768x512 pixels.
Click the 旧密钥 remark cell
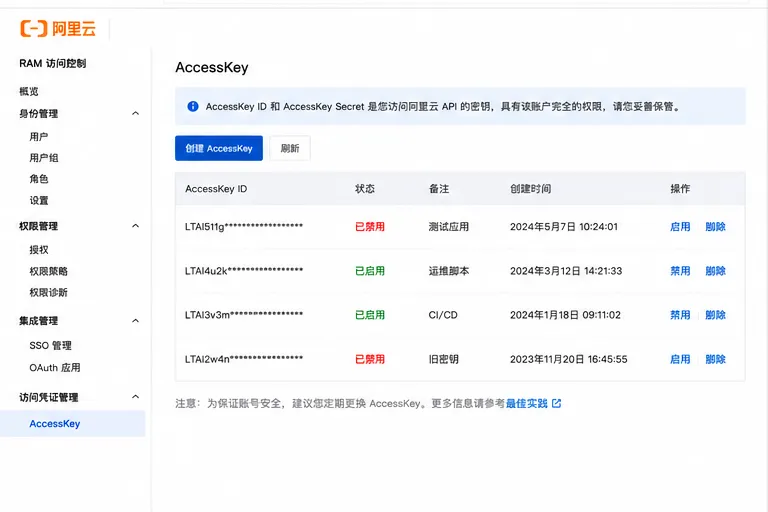click(444, 359)
